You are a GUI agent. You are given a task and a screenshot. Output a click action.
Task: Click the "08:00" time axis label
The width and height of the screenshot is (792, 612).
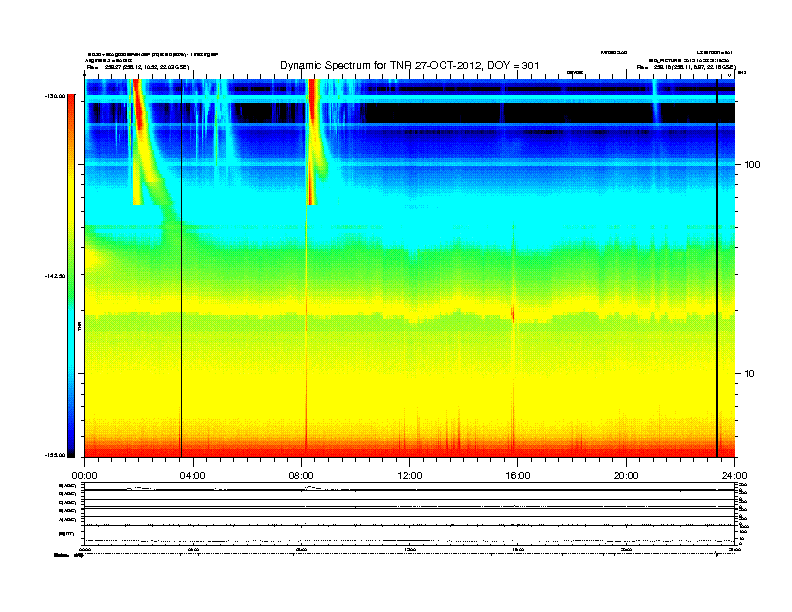click(301, 476)
